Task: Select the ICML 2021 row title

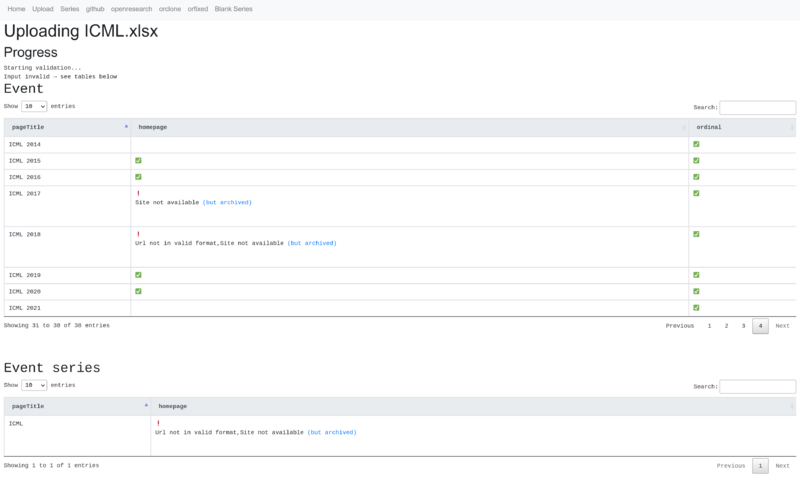Action: click(x=24, y=308)
